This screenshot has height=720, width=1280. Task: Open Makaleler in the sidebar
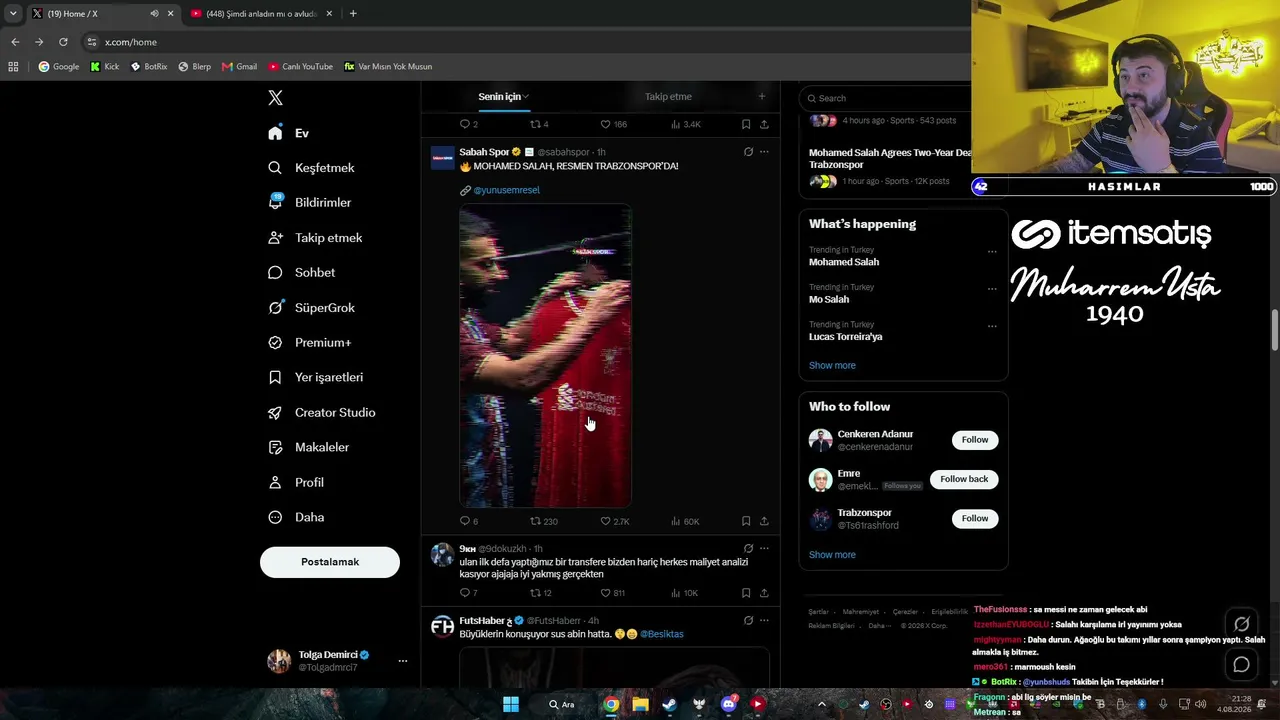pos(308,447)
